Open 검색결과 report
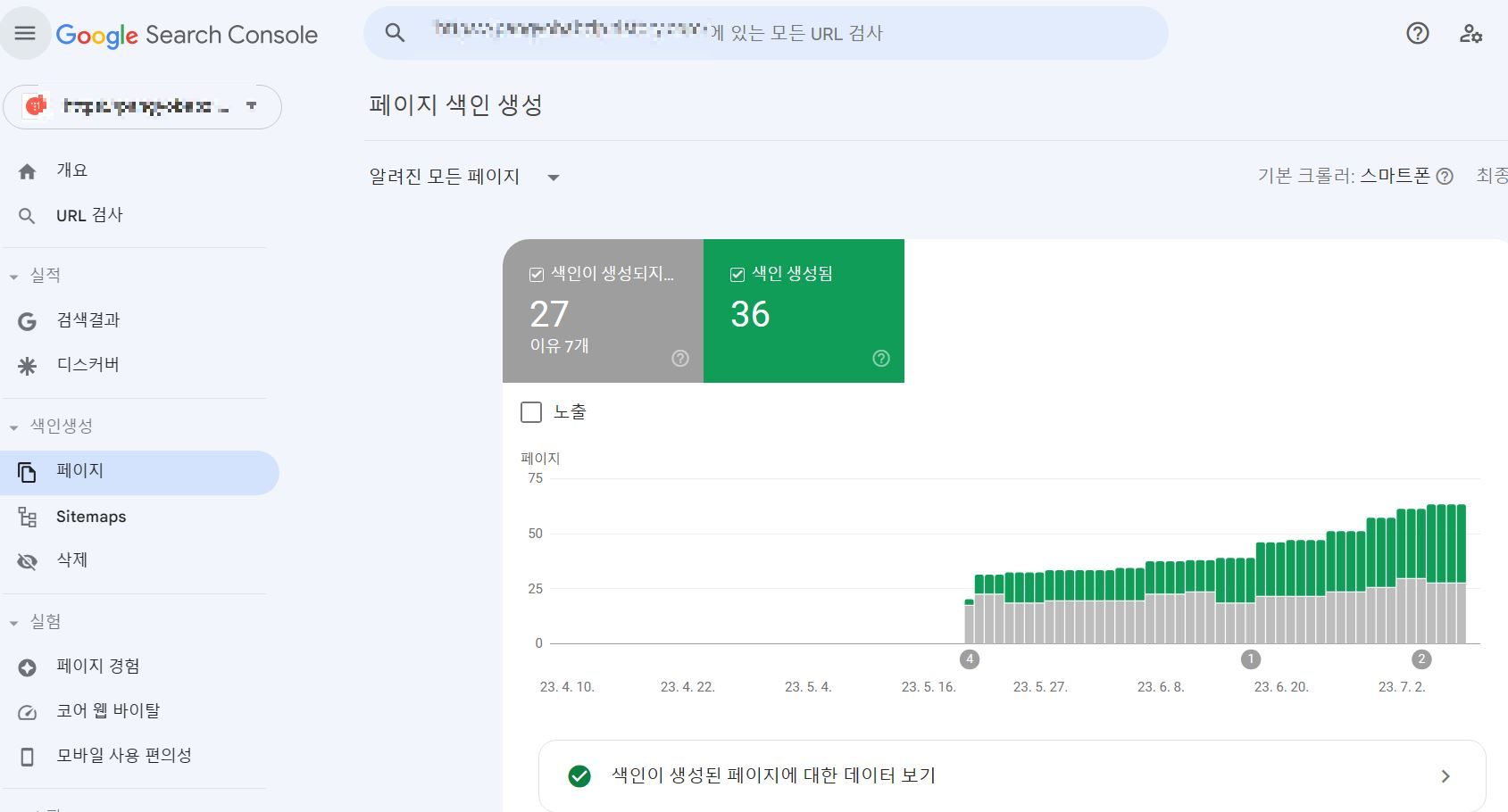This screenshot has width=1508, height=812. tap(139, 320)
